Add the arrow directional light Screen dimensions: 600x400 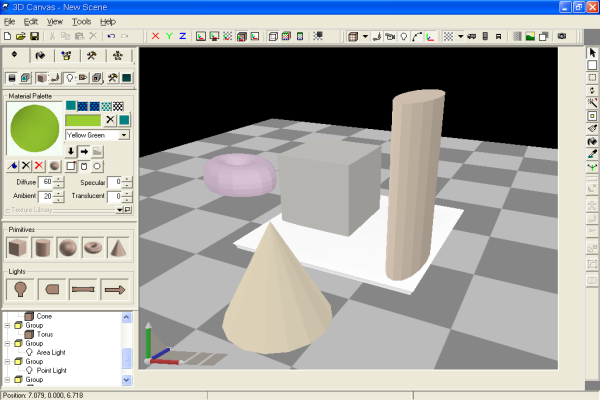(x=115, y=289)
